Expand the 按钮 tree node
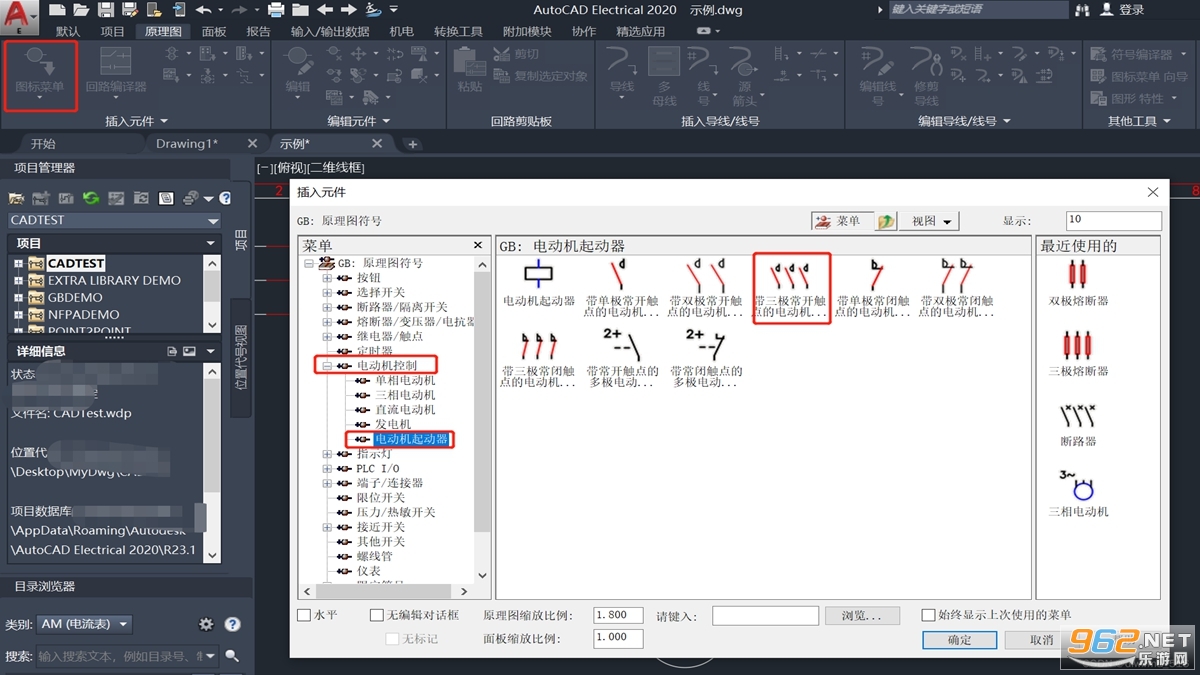The height and width of the screenshot is (675, 1200). (327, 278)
